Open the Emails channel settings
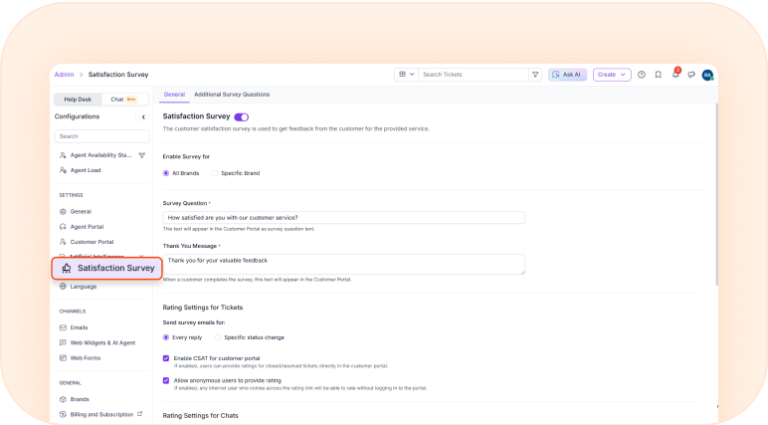 [x=79, y=328]
